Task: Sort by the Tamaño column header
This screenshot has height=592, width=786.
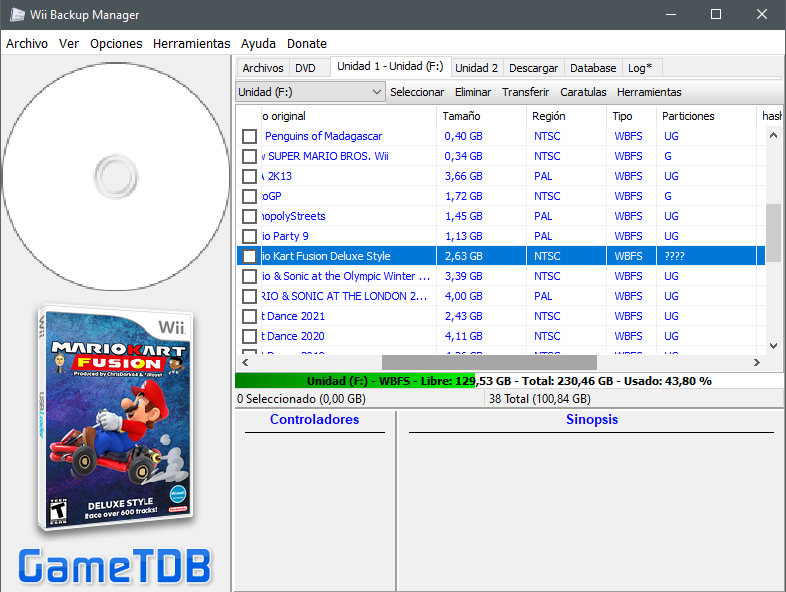Action: click(481, 116)
